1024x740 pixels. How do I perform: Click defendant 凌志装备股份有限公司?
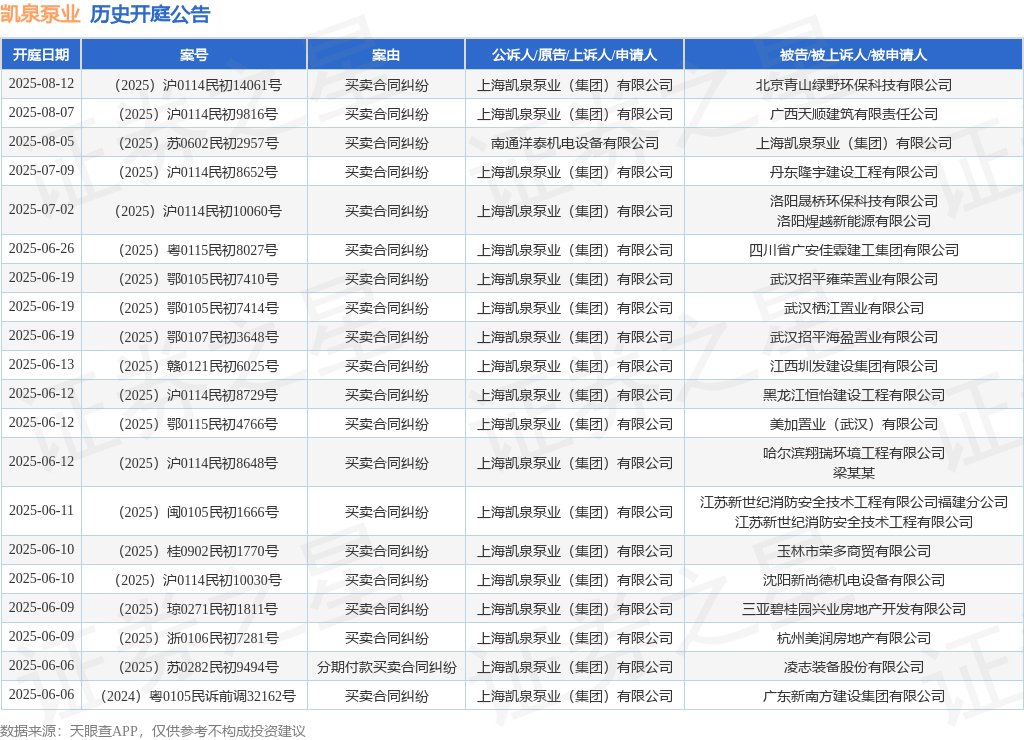(854, 668)
